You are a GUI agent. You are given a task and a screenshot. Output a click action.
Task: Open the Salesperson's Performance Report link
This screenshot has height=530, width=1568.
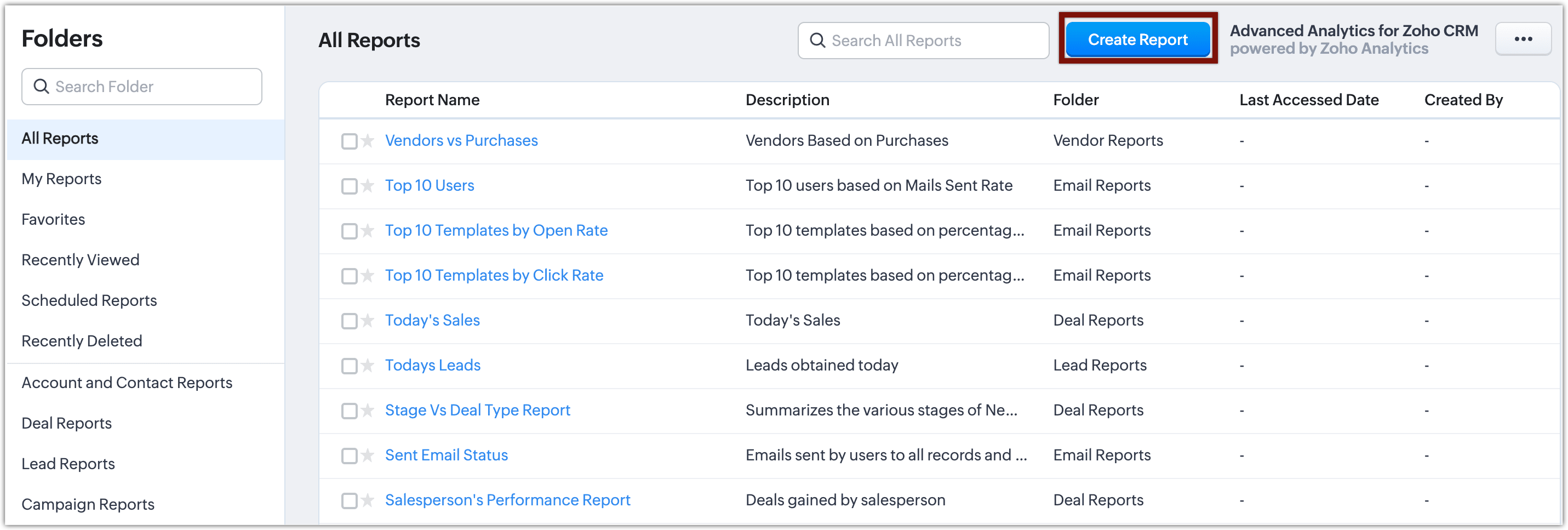[507, 500]
